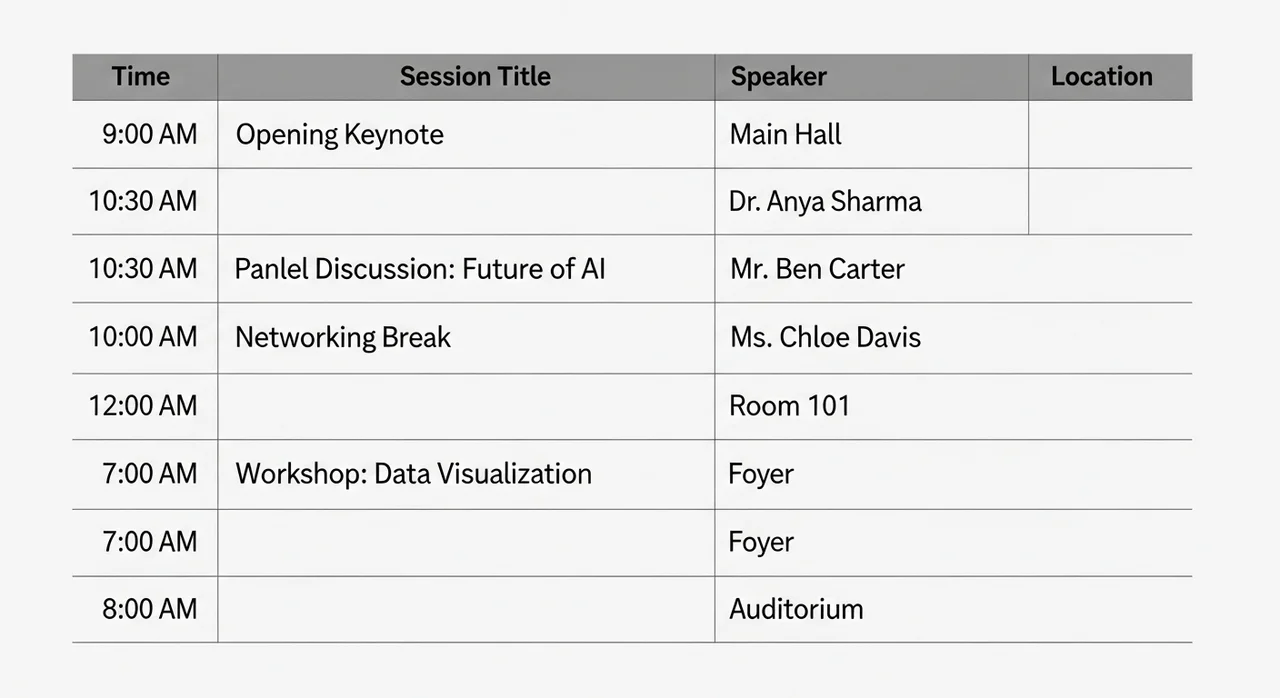This screenshot has width=1280, height=698.
Task: Click the 12:00 AM time cell
Action: [x=145, y=406]
